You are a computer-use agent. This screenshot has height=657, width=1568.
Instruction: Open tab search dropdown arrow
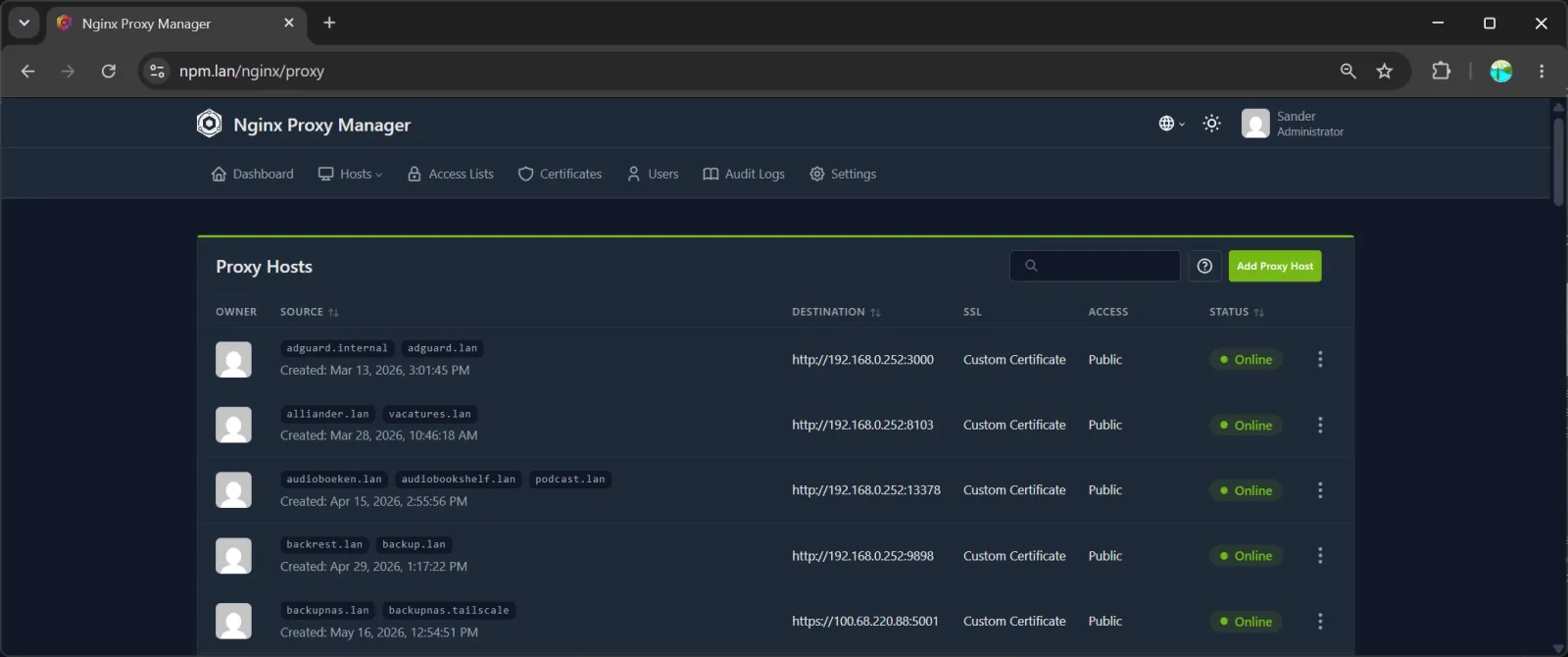tap(24, 23)
